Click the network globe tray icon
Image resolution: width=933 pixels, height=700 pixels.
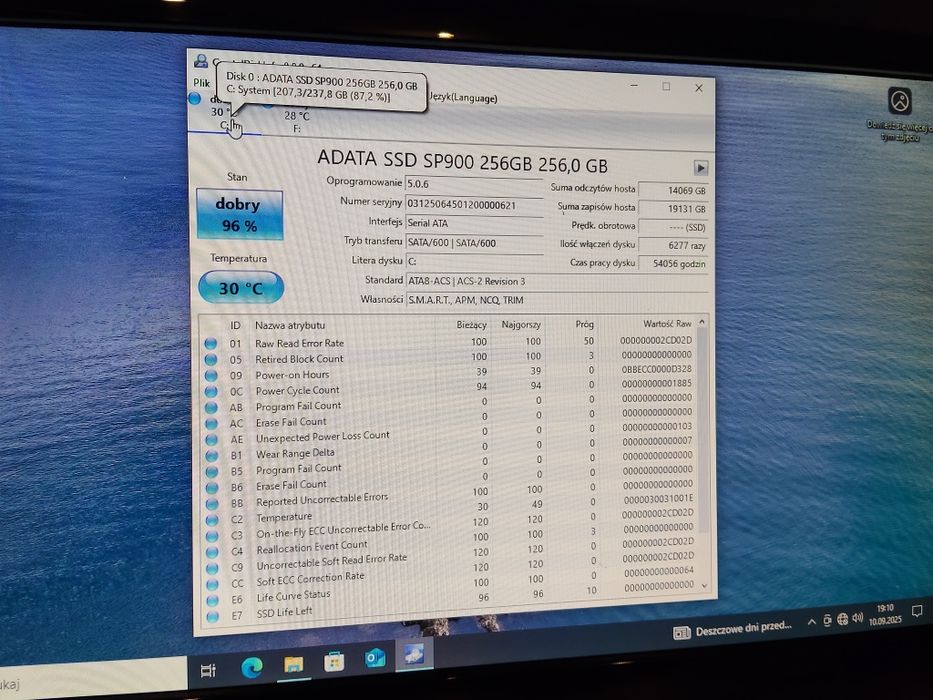[843, 619]
